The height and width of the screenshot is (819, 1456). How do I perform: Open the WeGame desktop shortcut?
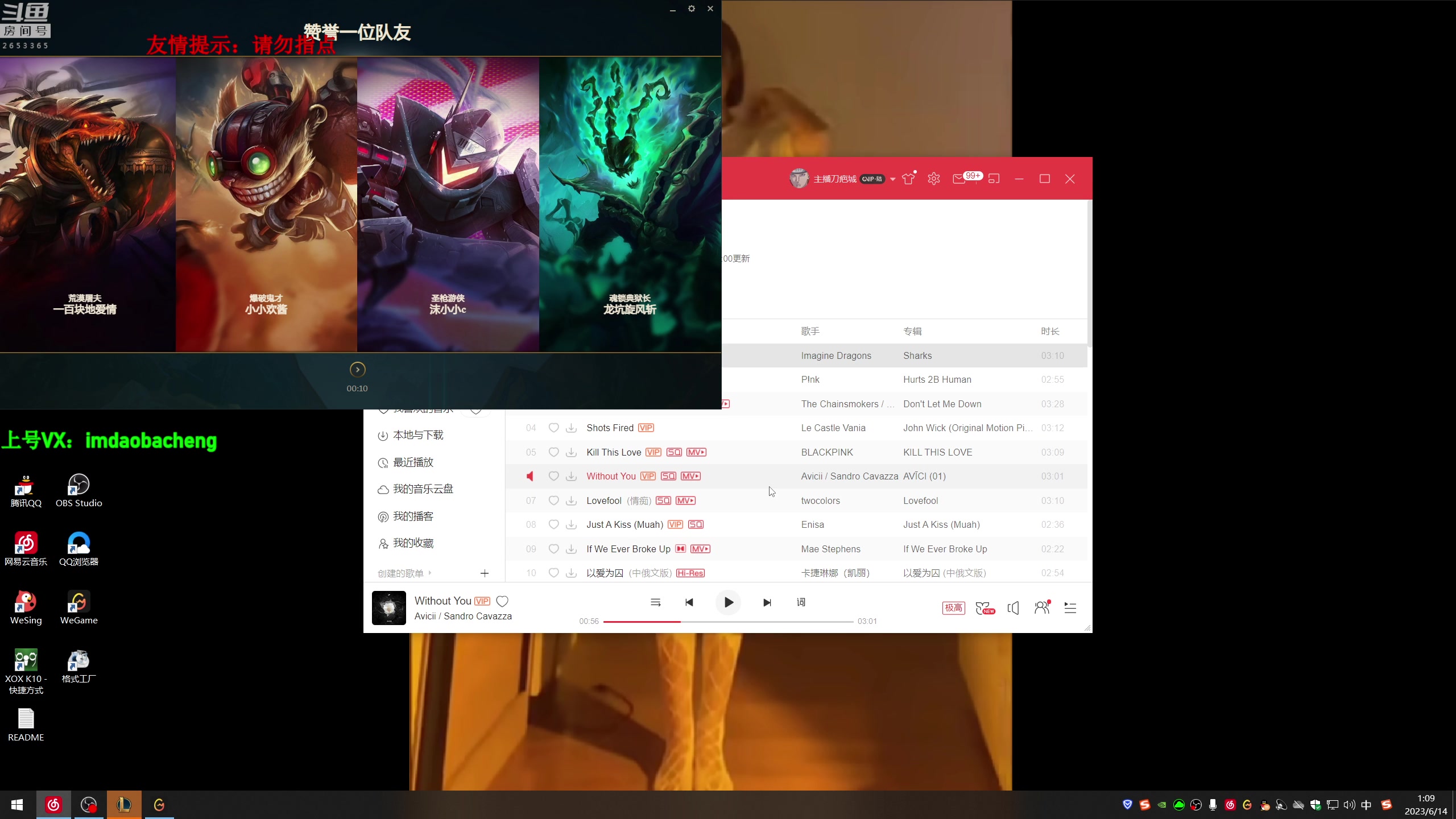coord(78,608)
